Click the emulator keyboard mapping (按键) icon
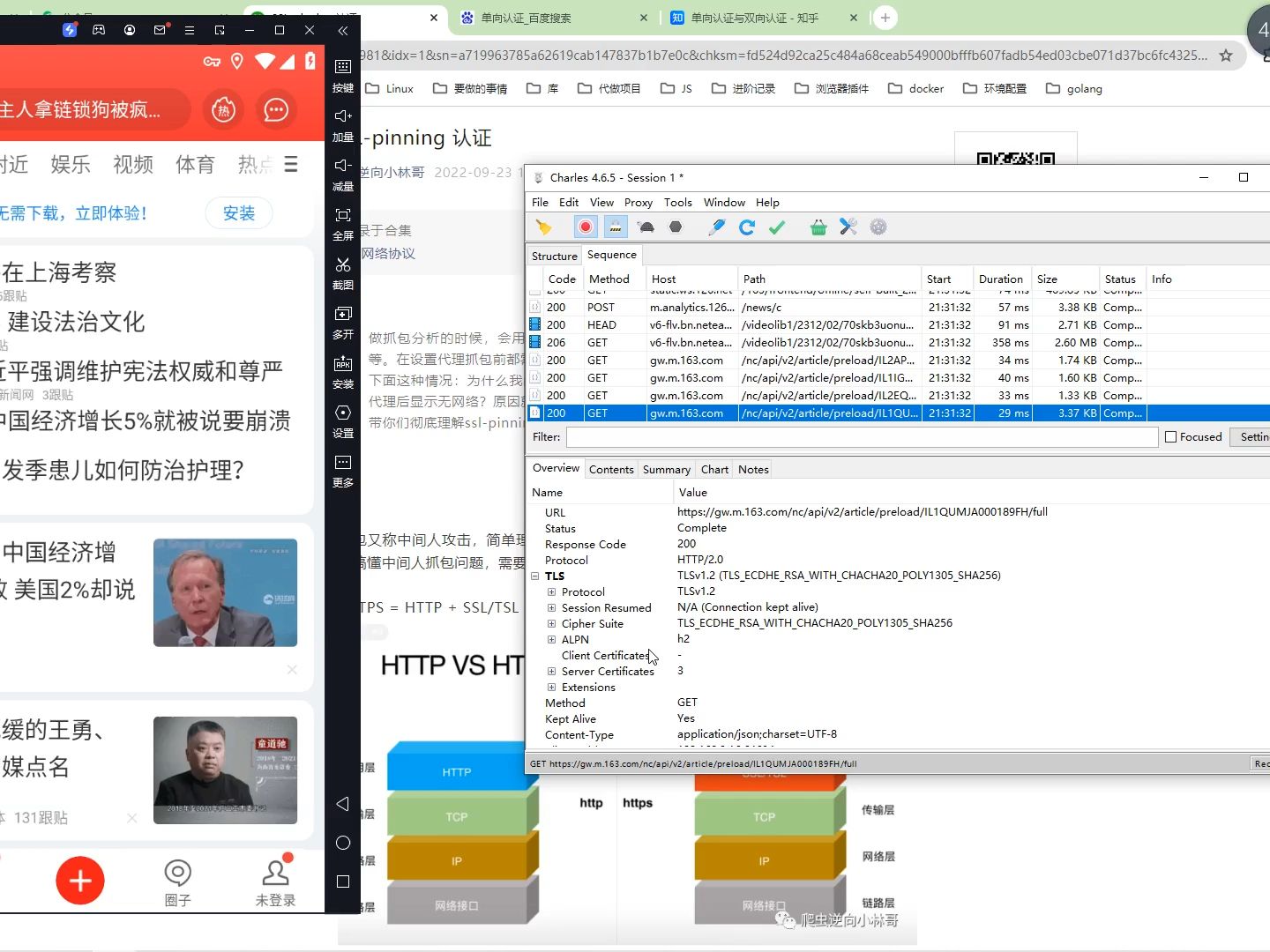Image resolution: width=1270 pixels, height=952 pixels. (343, 67)
